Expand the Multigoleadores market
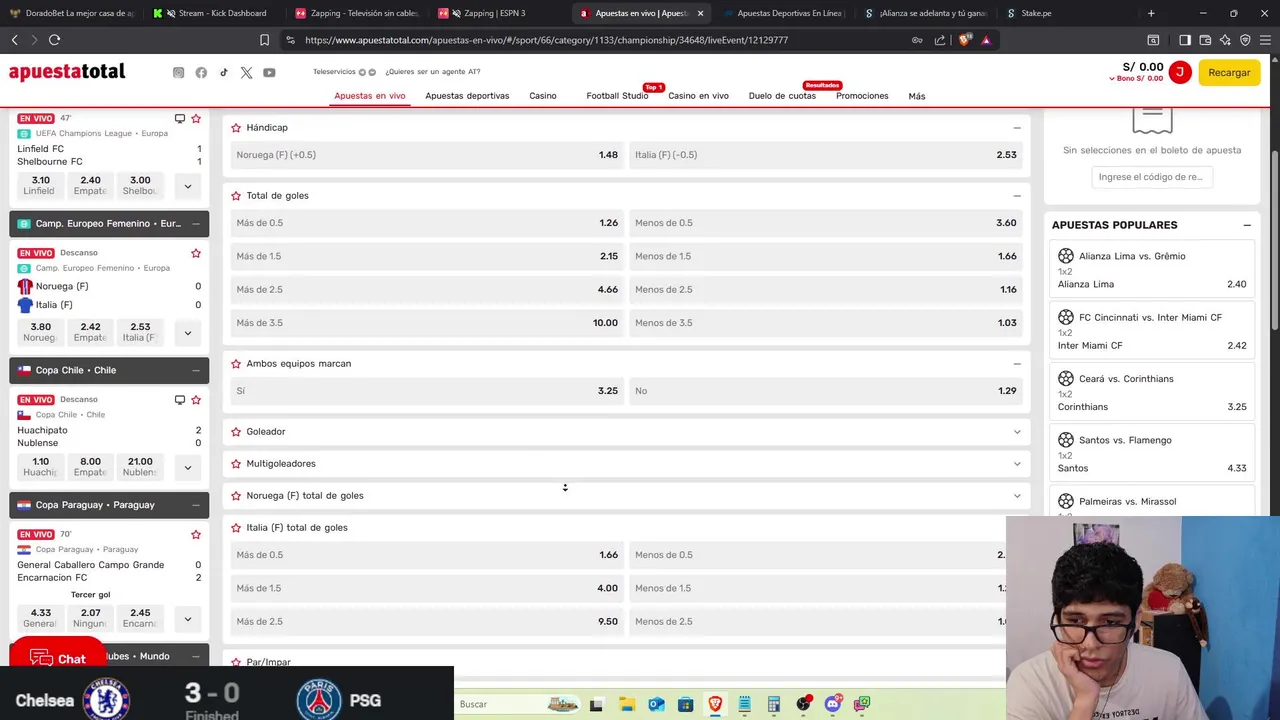The height and width of the screenshot is (720, 1280). (x=1017, y=464)
